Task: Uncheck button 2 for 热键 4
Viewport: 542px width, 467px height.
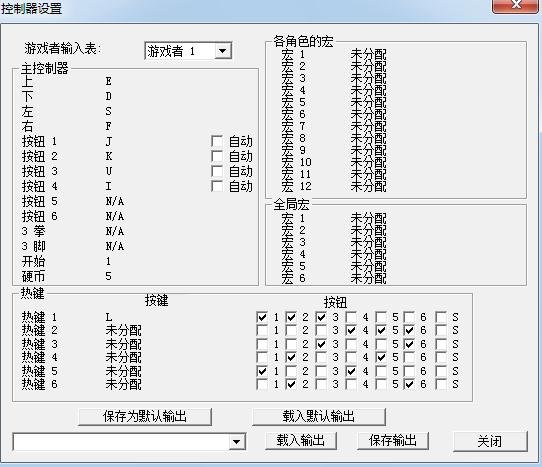Action: [x=291, y=357]
